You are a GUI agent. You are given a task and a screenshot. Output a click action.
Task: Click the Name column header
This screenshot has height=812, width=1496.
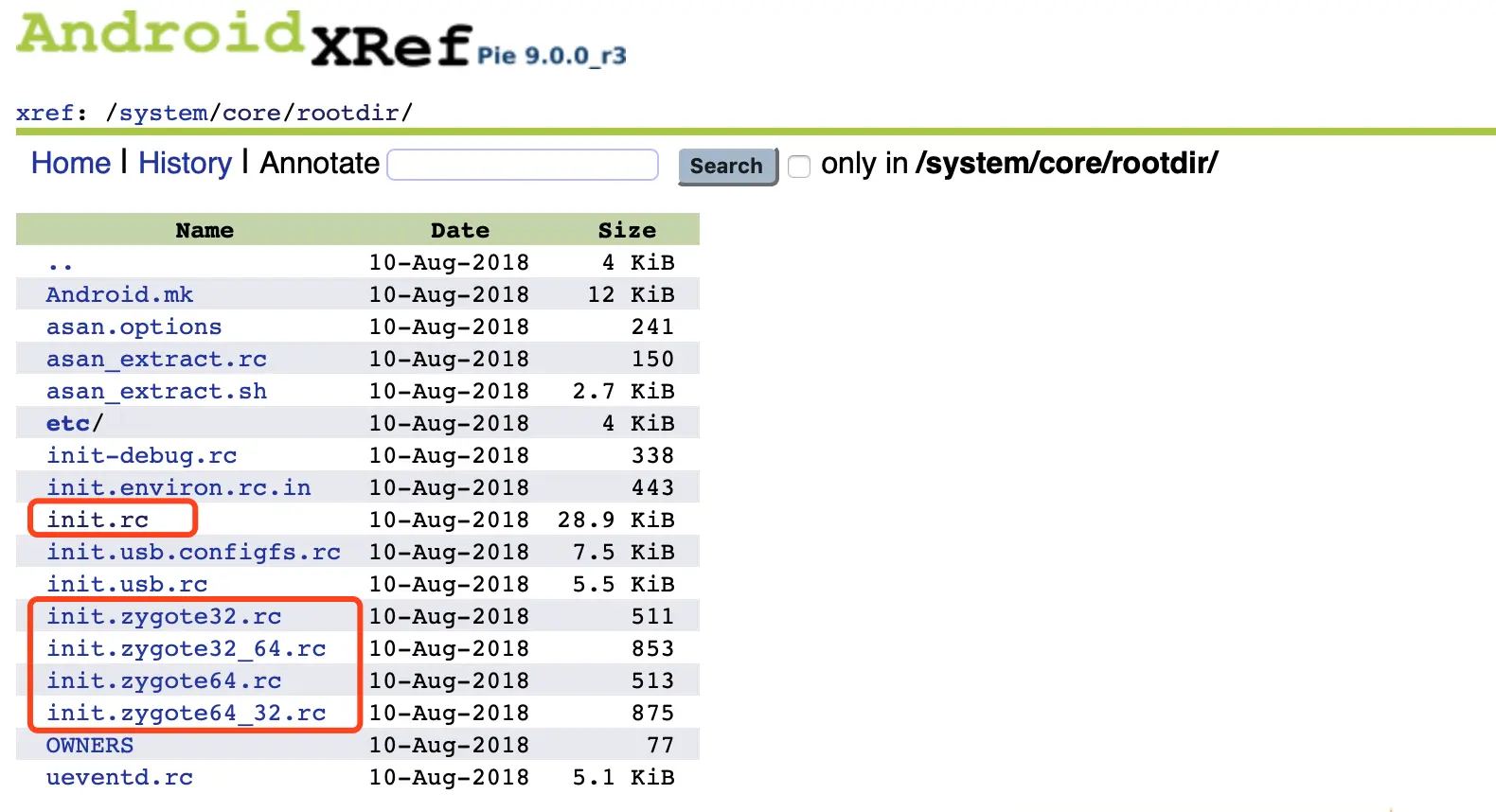click(205, 230)
